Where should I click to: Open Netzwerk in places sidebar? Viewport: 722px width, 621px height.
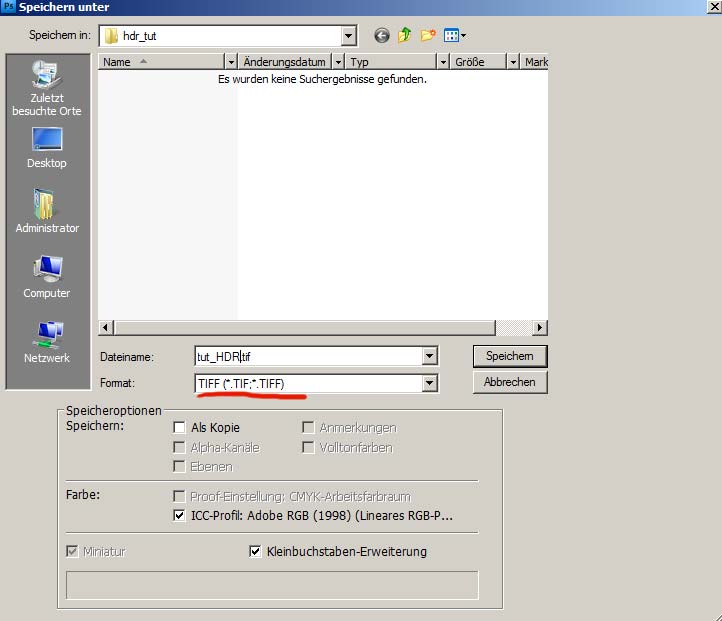coord(47,342)
